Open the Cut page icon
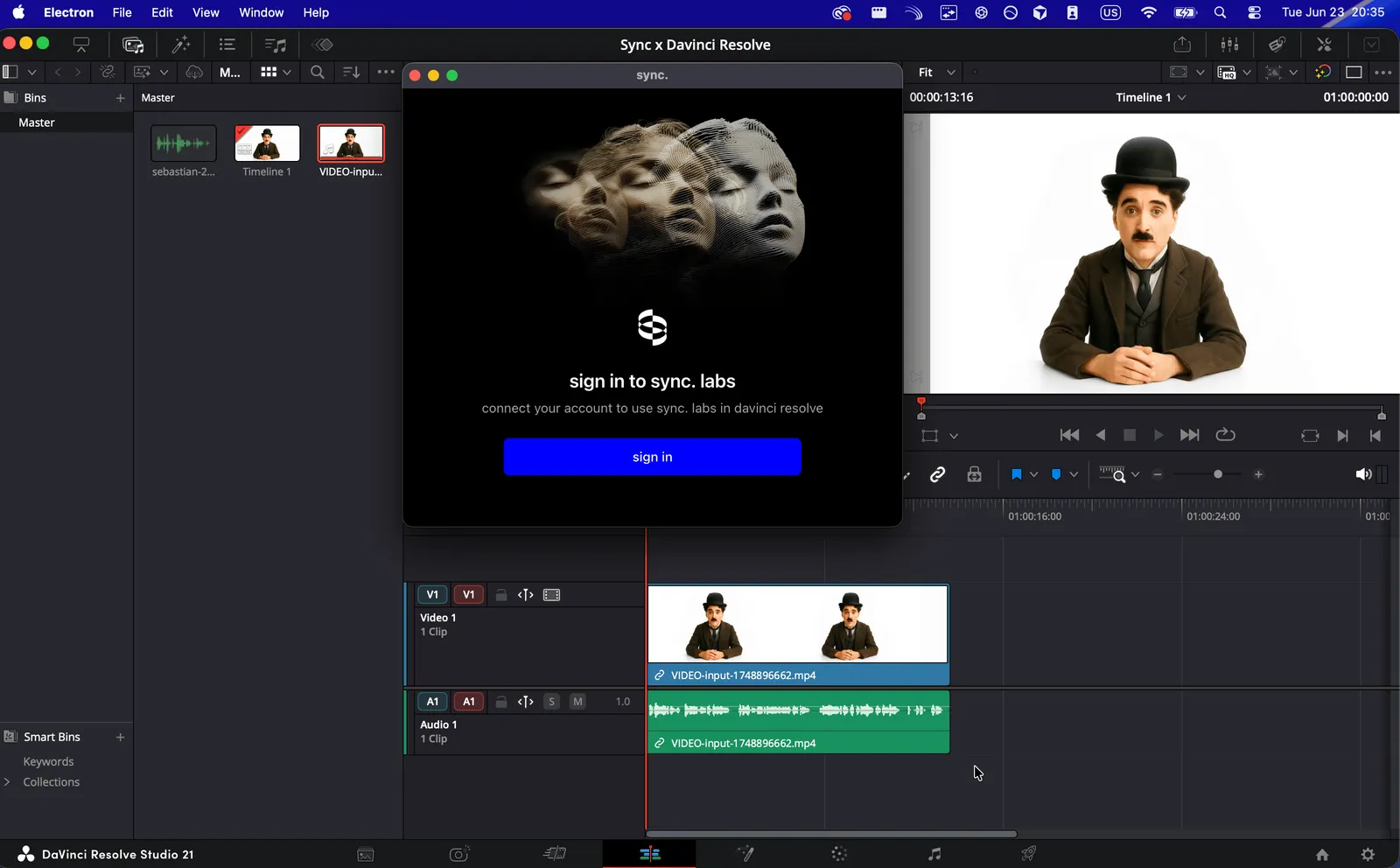Screen dimensions: 1400x868 point(555,854)
